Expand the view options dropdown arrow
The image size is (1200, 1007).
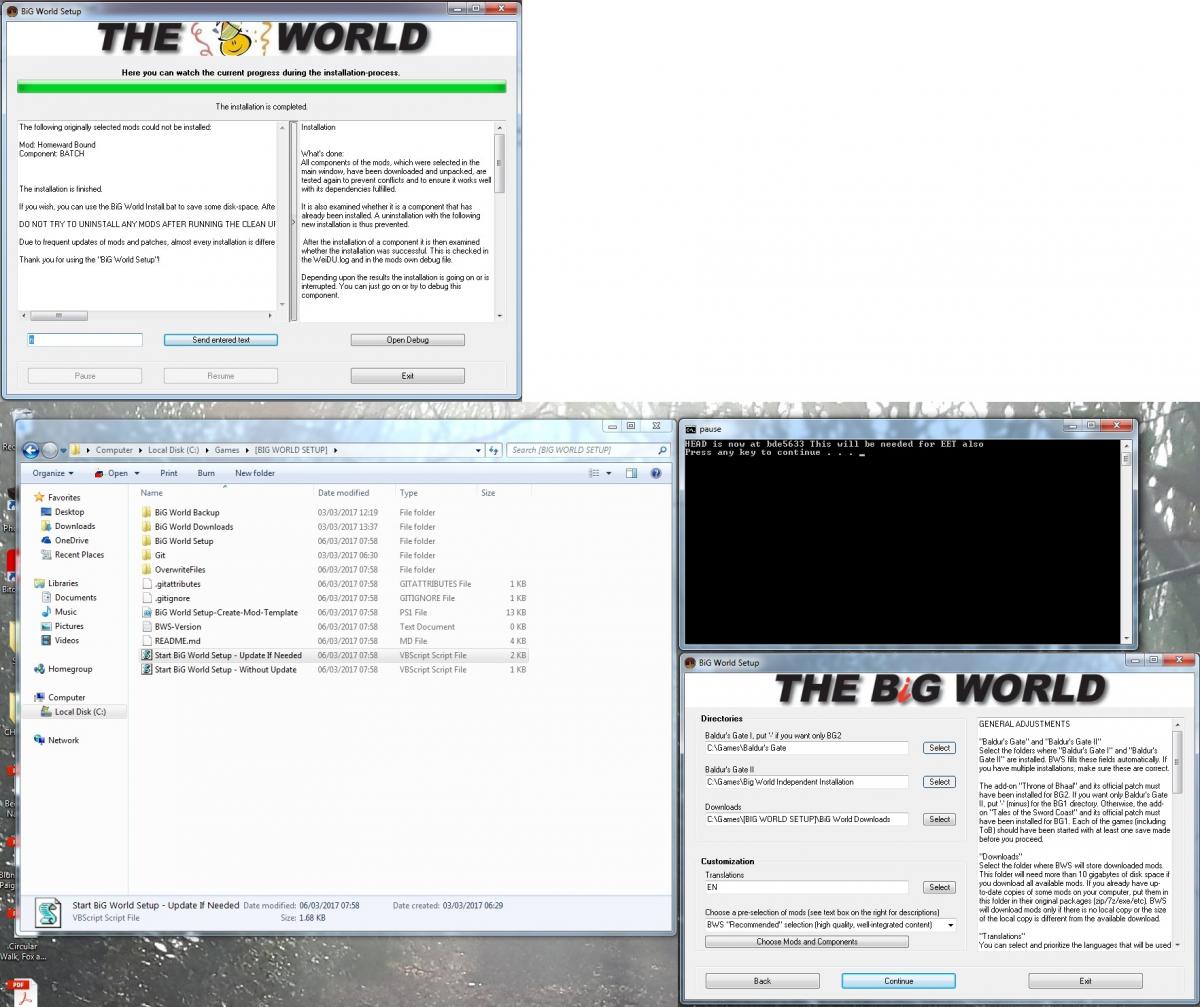coord(608,473)
